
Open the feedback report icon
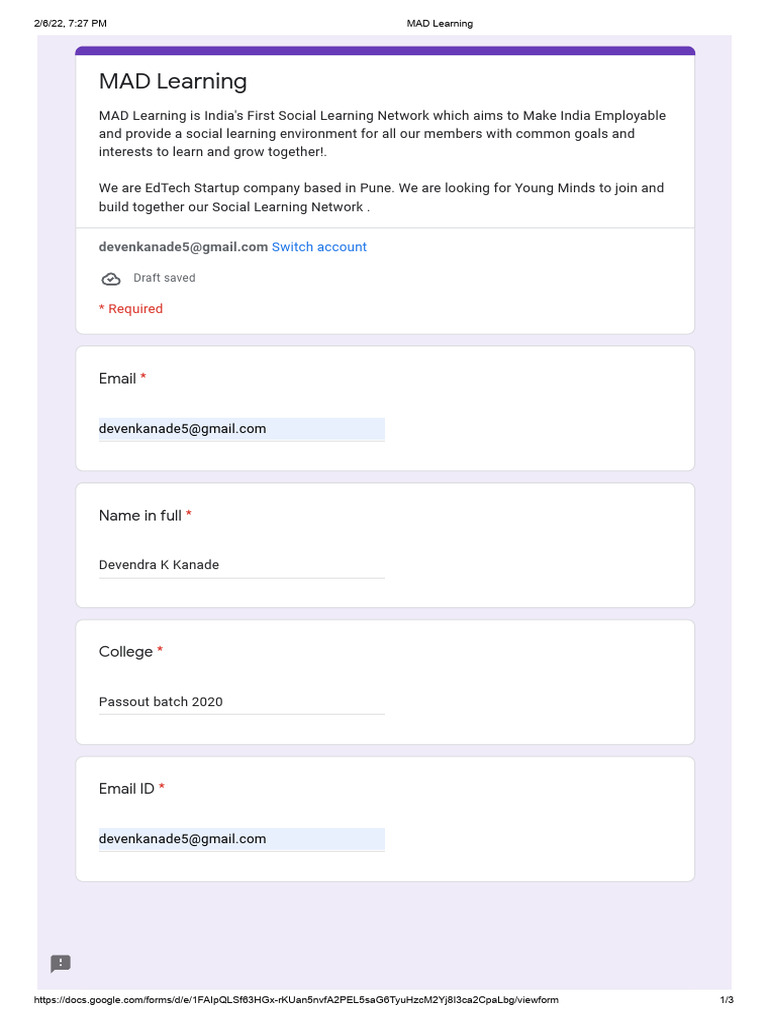[x=61, y=964]
